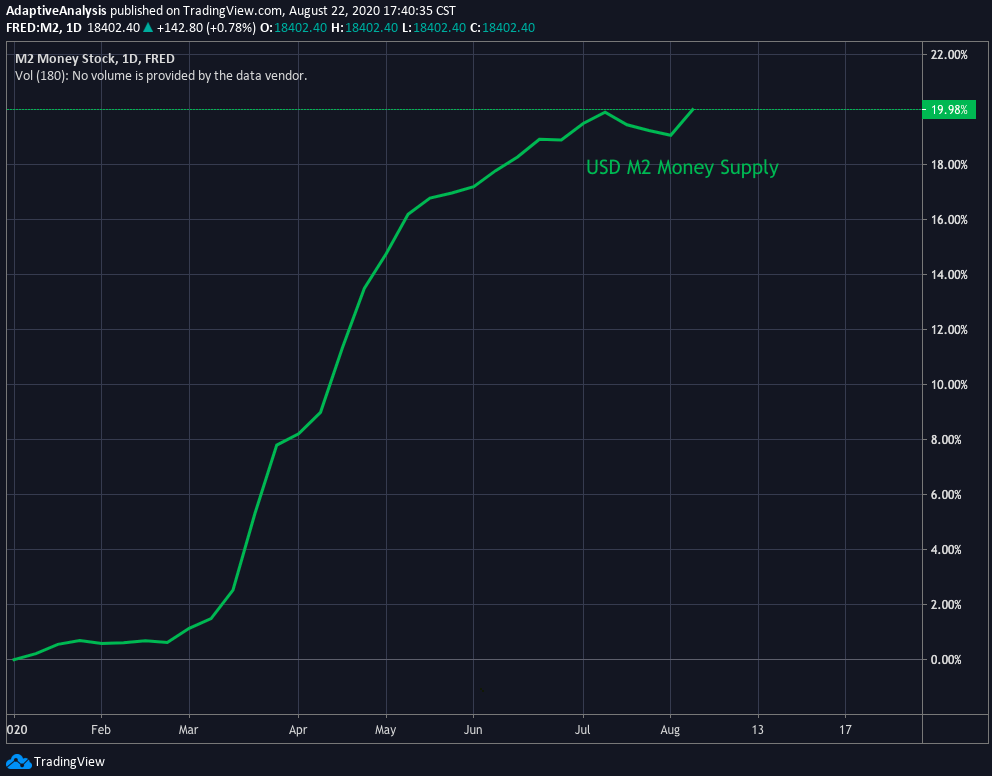Click the Jul date label

point(583,730)
